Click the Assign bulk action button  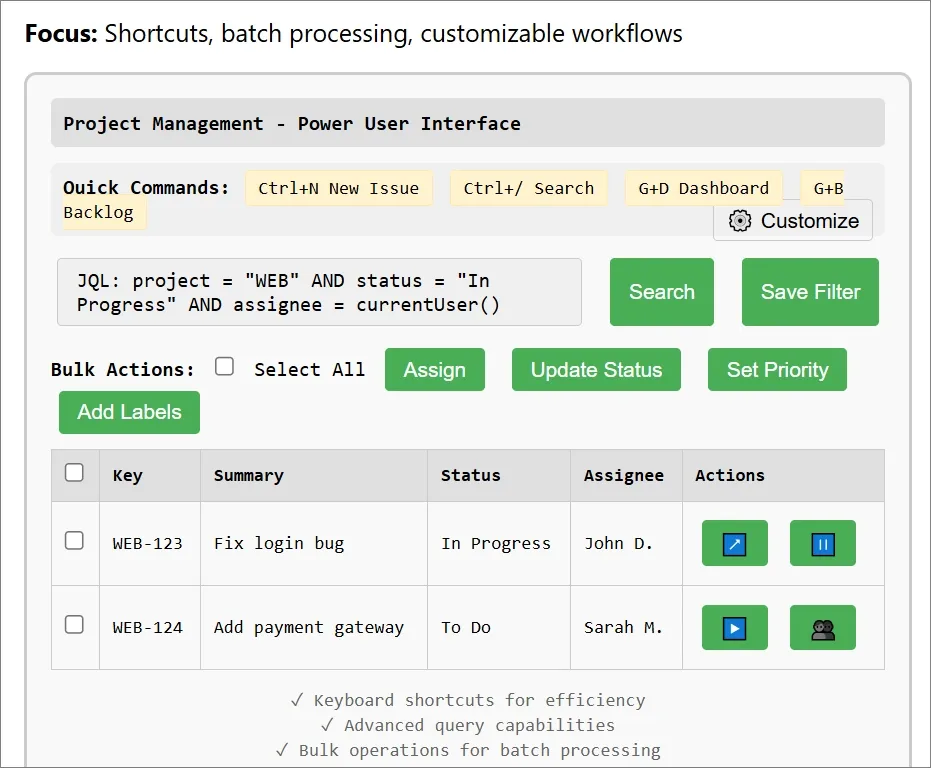tap(434, 370)
